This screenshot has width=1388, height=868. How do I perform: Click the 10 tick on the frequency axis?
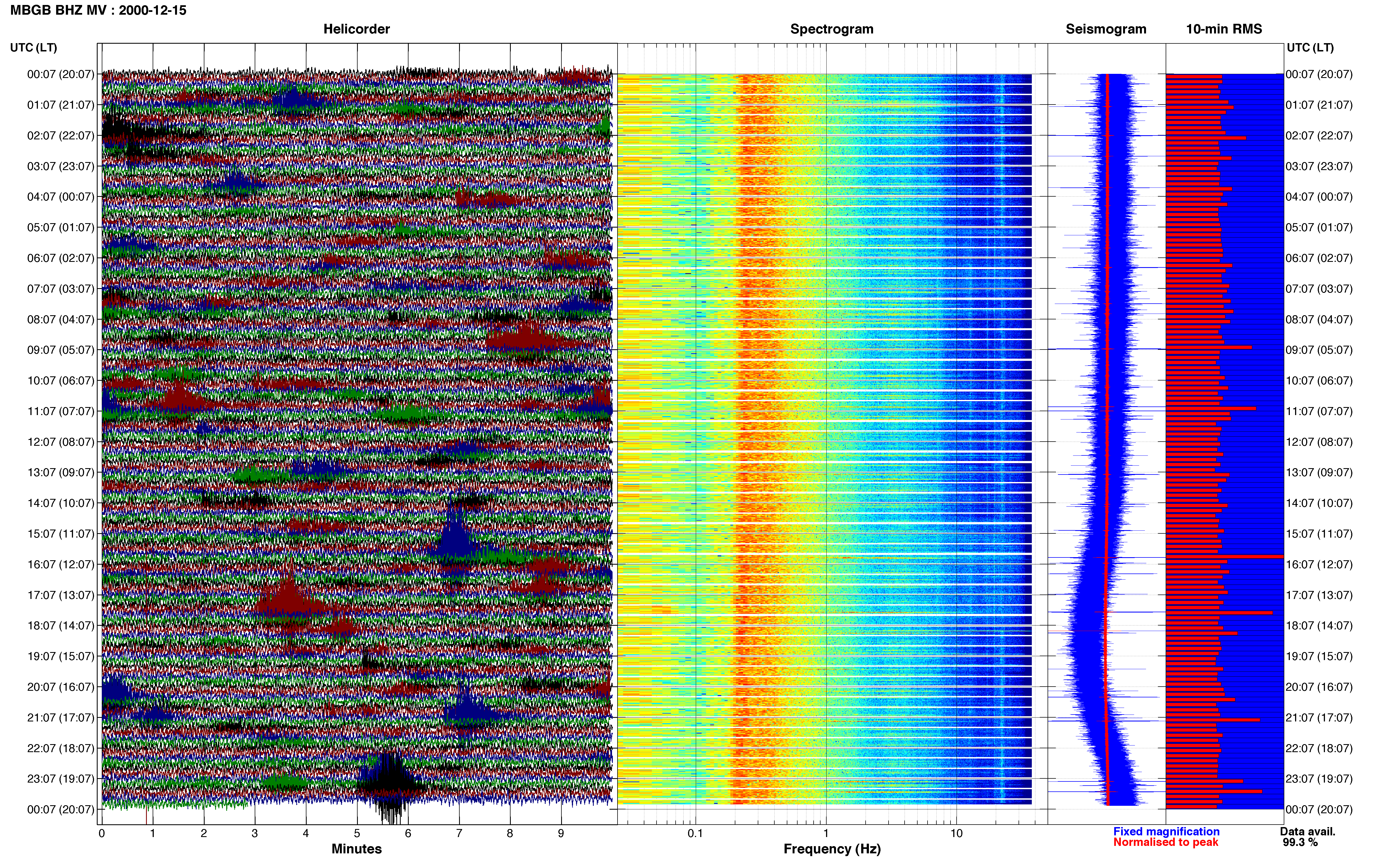[956, 833]
